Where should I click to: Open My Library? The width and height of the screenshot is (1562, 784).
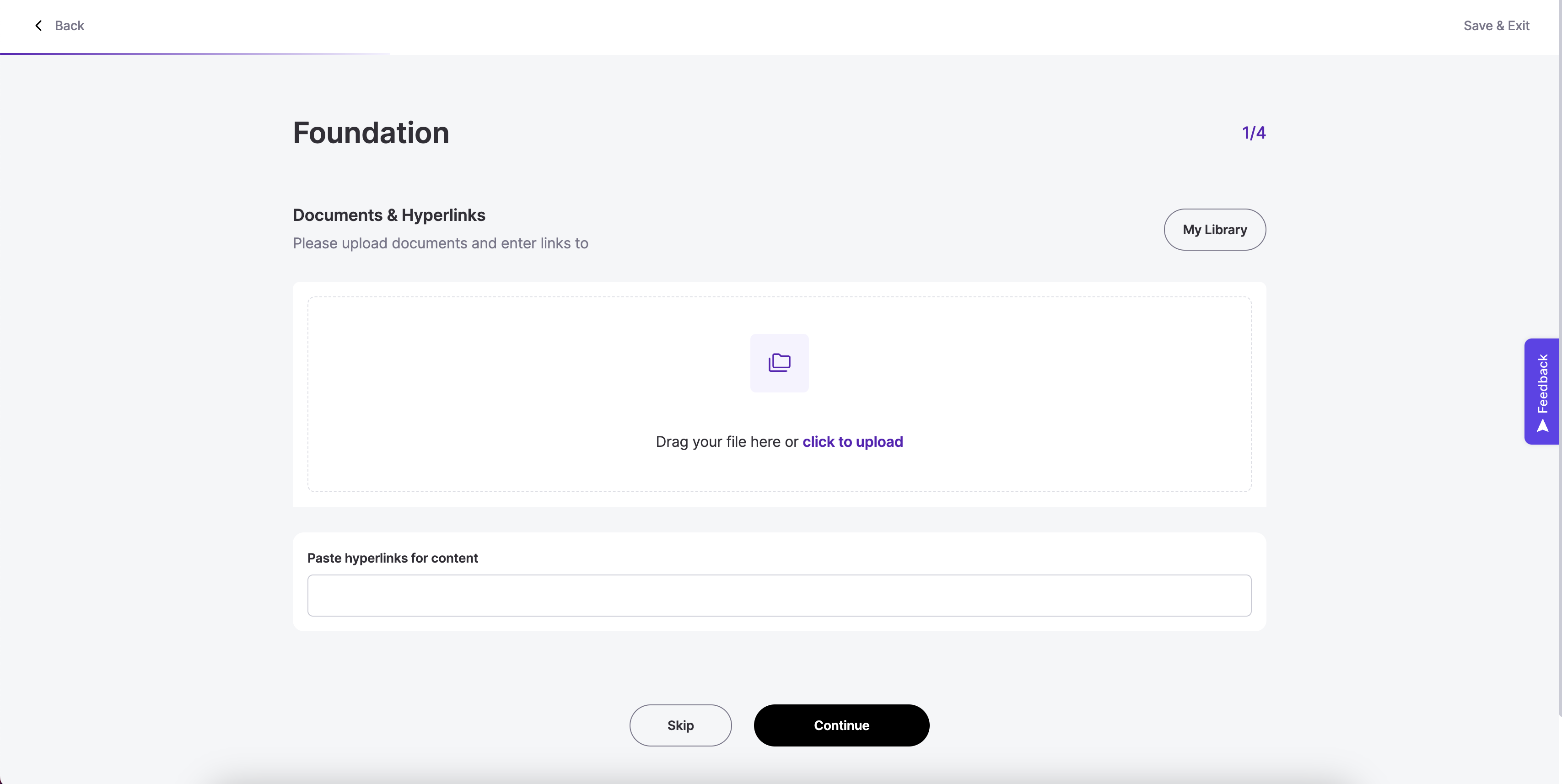(1215, 230)
